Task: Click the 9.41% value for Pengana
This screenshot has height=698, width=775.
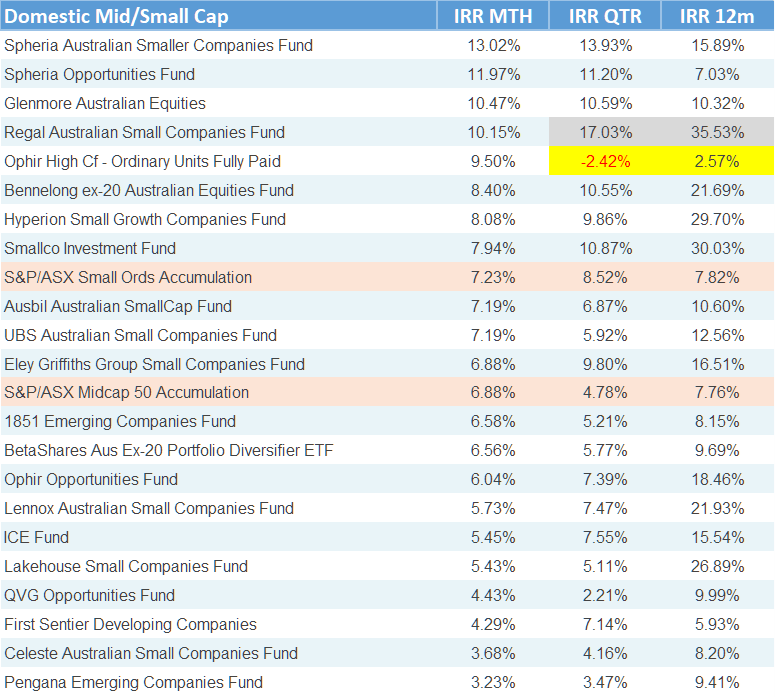Action: click(717, 682)
